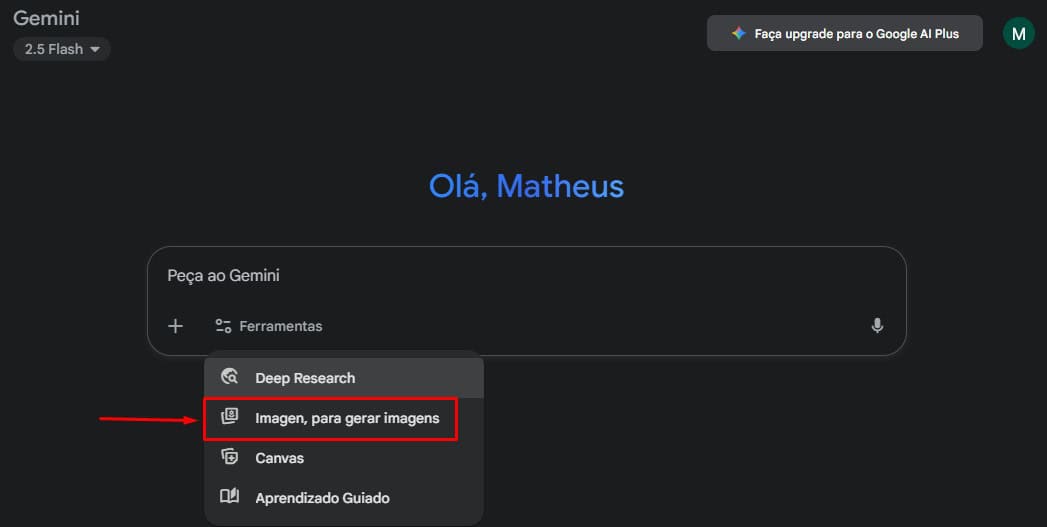
Task: Click the plus icon to add files
Action: click(175, 326)
